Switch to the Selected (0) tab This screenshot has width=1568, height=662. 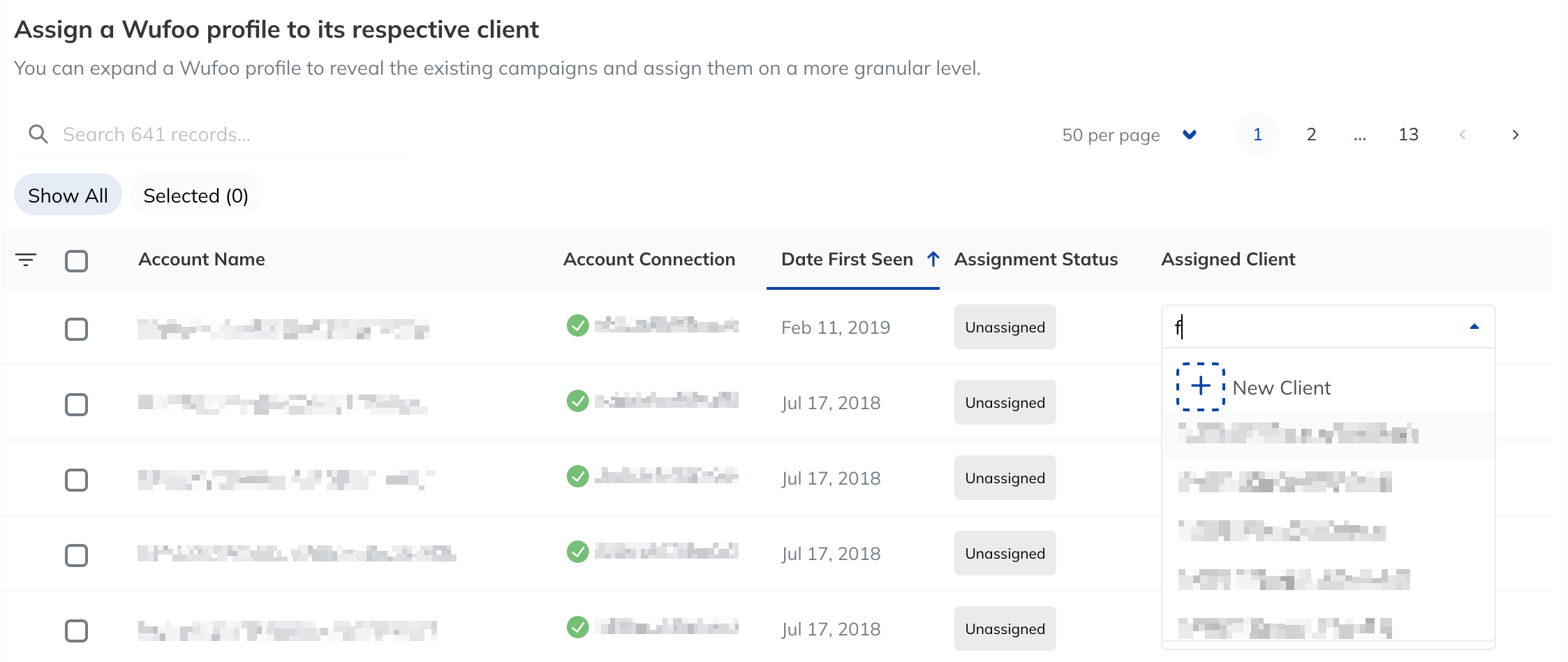pos(195,195)
